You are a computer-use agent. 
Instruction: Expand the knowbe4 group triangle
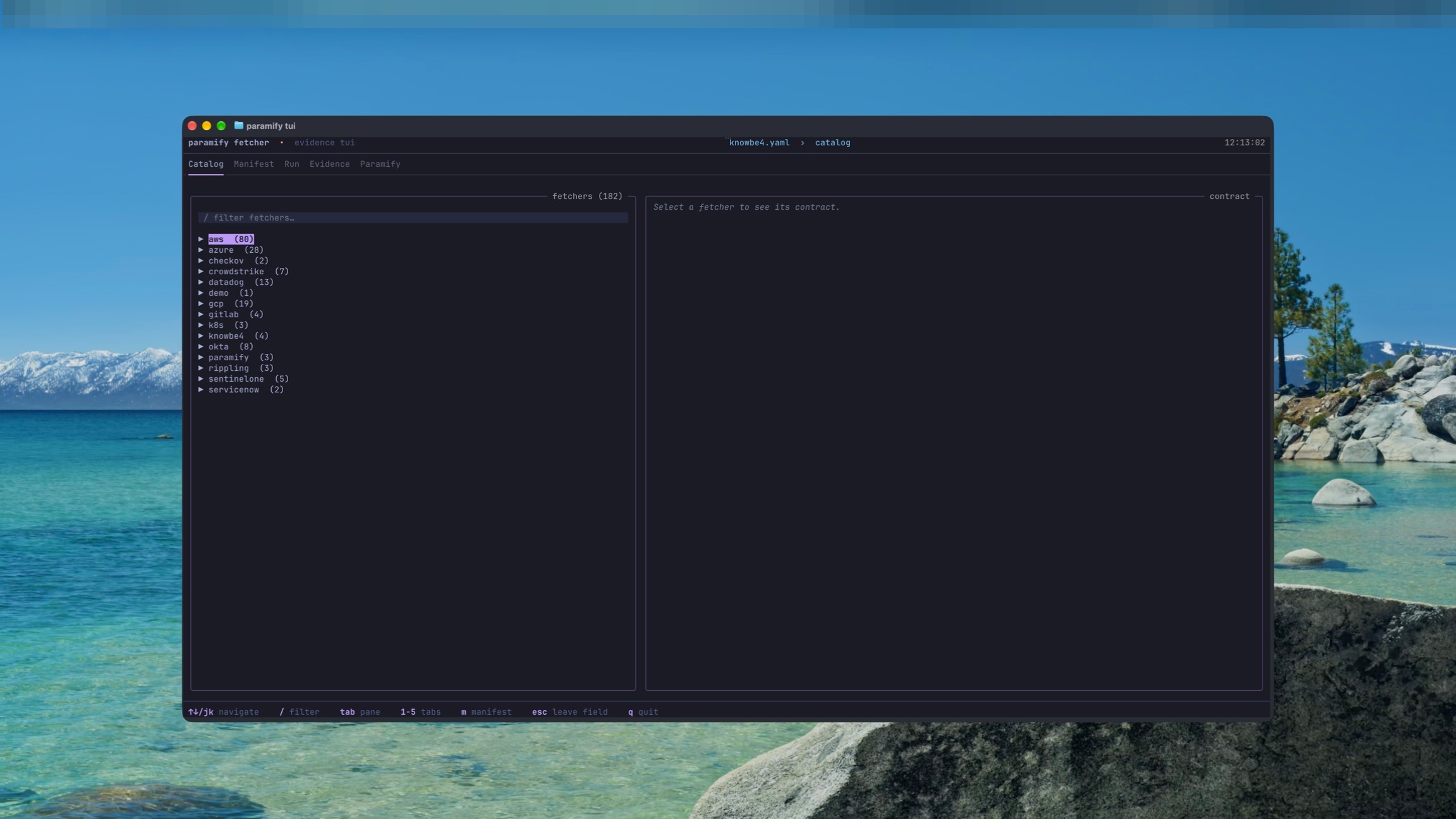pyautogui.click(x=201, y=336)
